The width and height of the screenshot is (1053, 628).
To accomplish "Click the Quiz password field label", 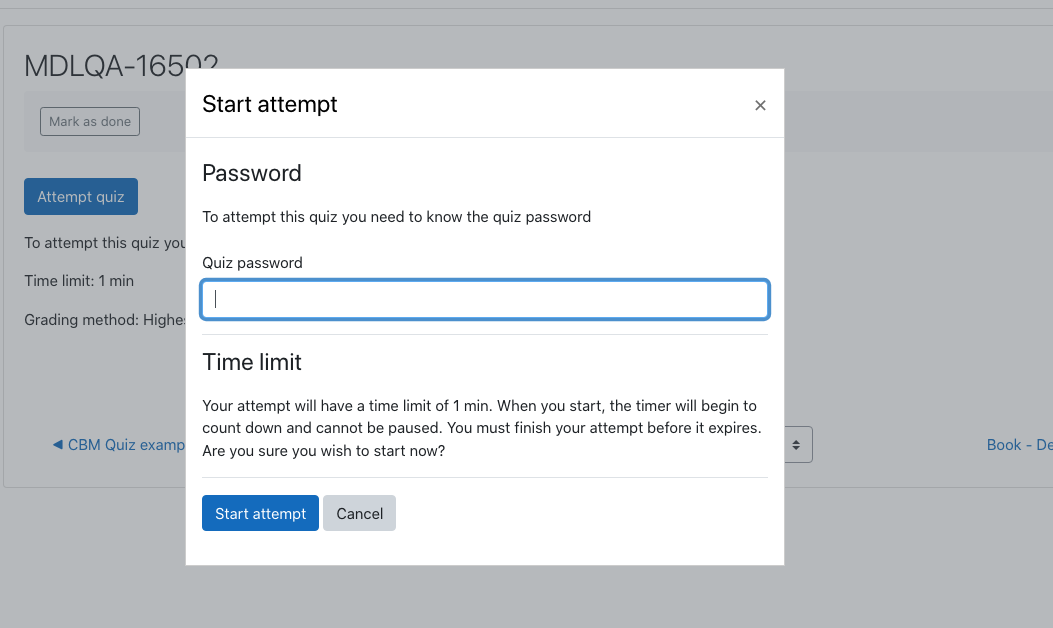I will 253,263.
